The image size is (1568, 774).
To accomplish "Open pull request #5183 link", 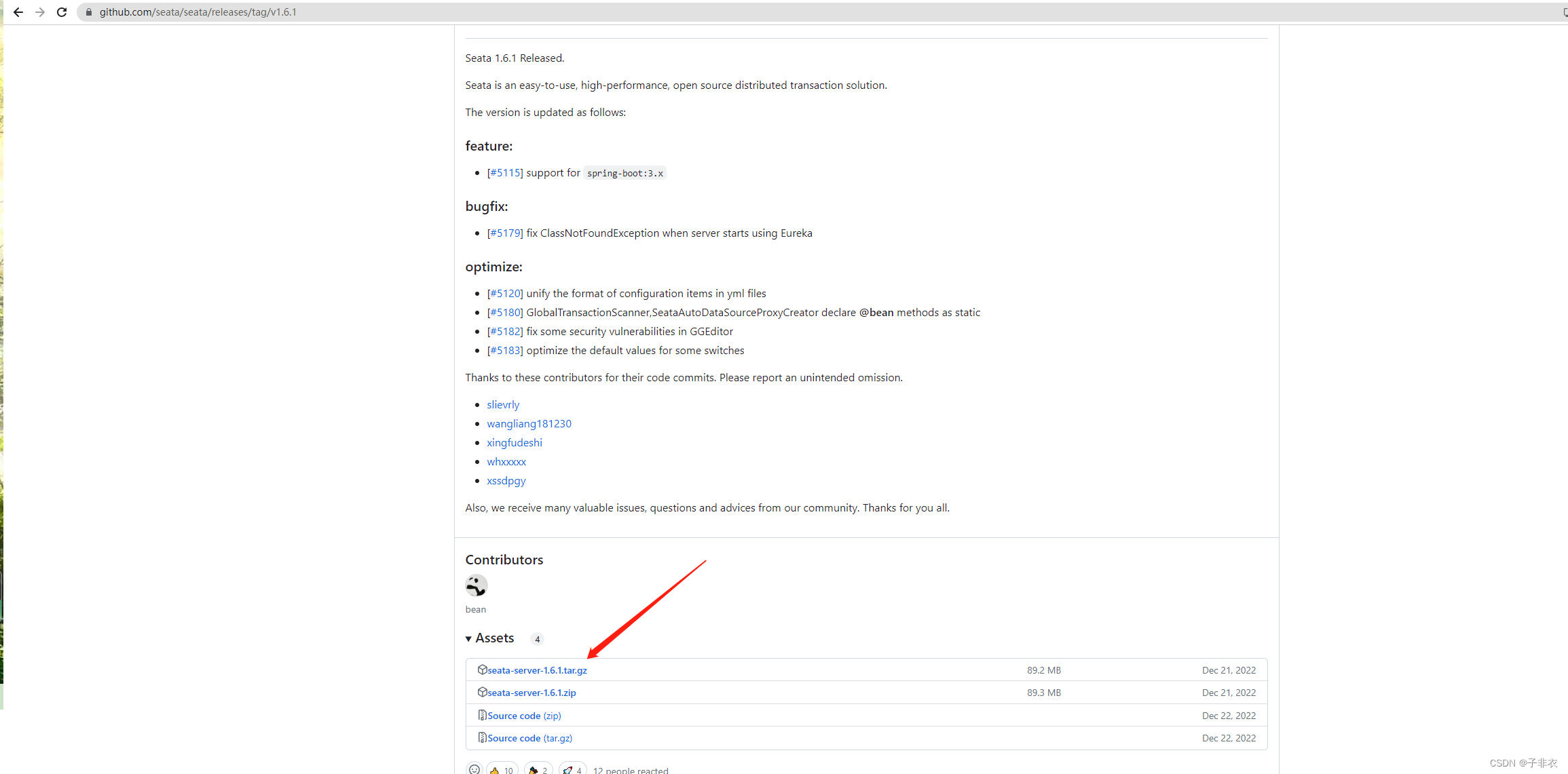I will (505, 351).
